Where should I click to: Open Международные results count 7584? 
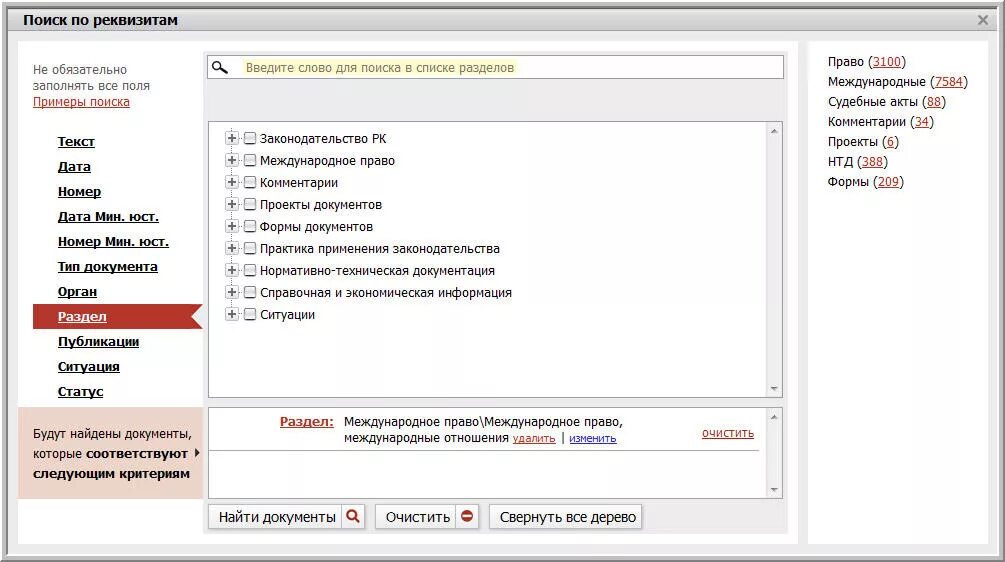[949, 81]
